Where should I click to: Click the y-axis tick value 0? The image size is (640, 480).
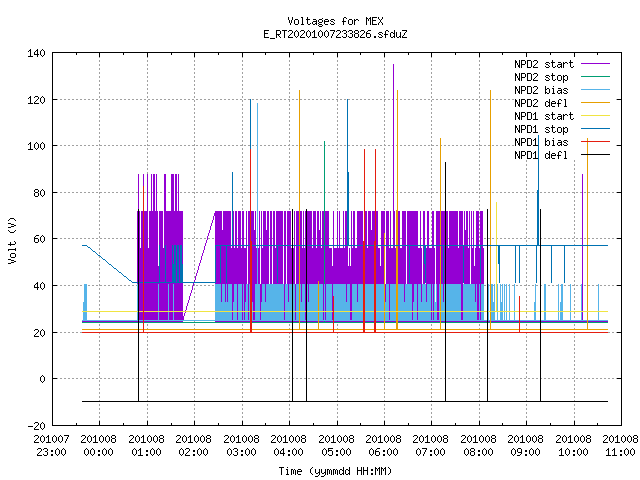pos(42,379)
